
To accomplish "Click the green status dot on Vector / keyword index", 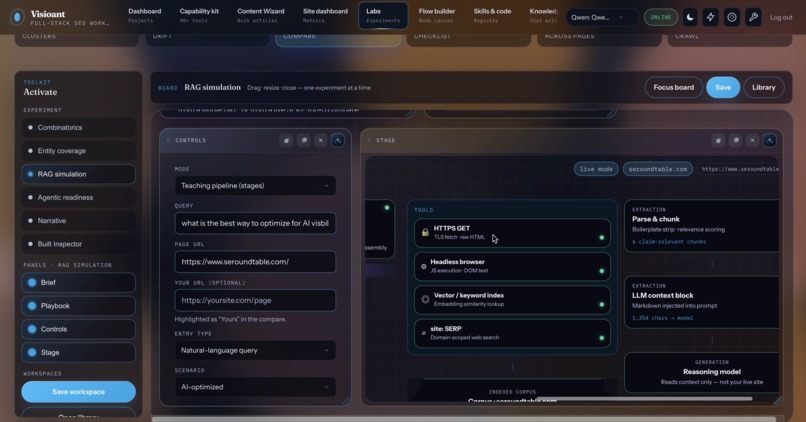I will (x=601, y=304).
